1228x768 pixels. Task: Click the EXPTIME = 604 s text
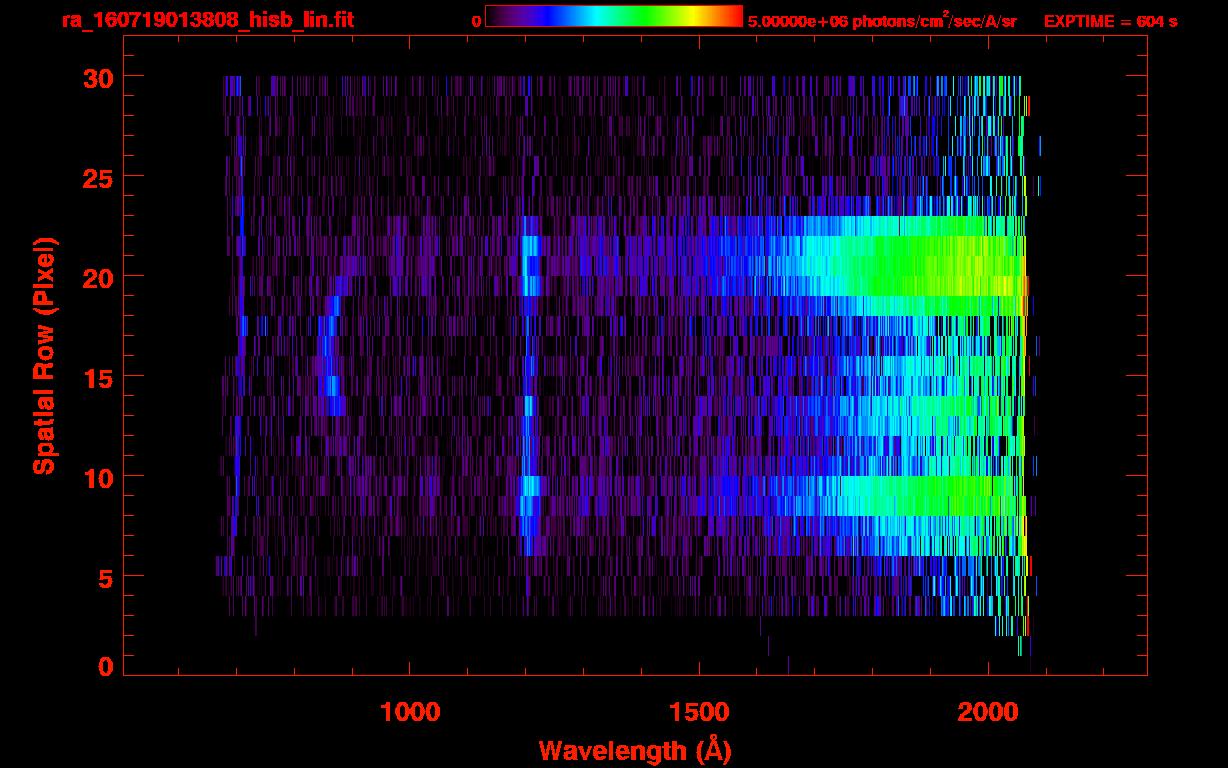pyautogui.click(x=1110, y=21)
